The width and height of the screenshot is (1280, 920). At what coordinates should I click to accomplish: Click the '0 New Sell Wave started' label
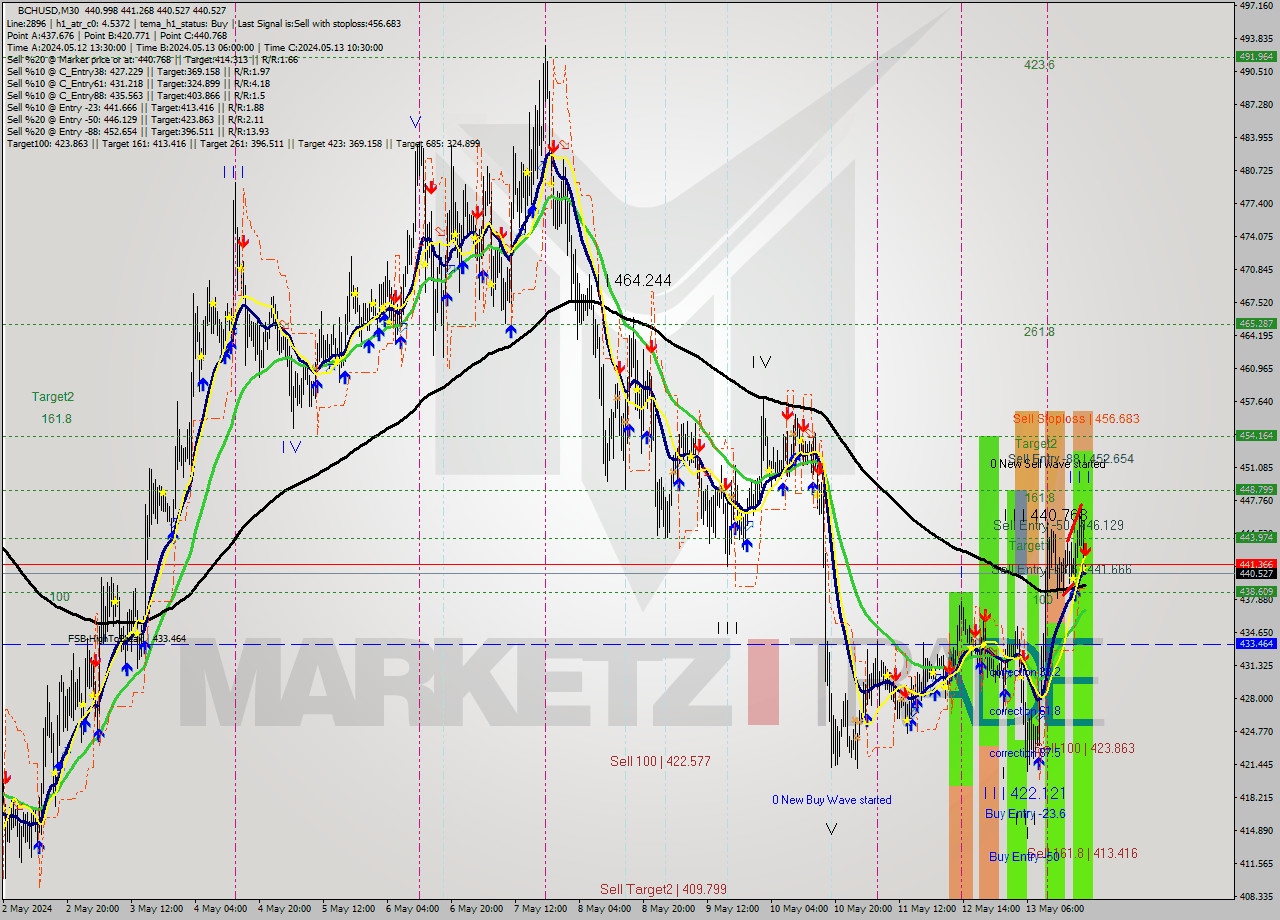coord(1047,464)
